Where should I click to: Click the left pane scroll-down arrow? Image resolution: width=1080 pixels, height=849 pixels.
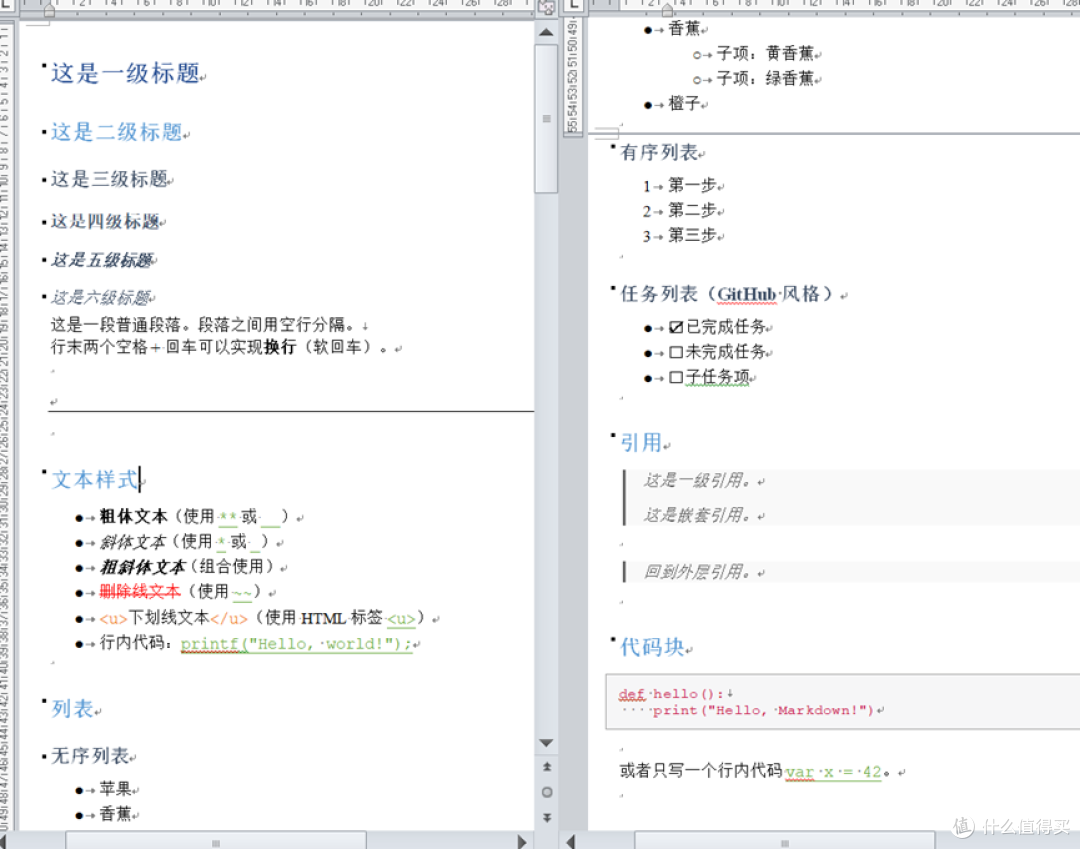pos(546,743)
